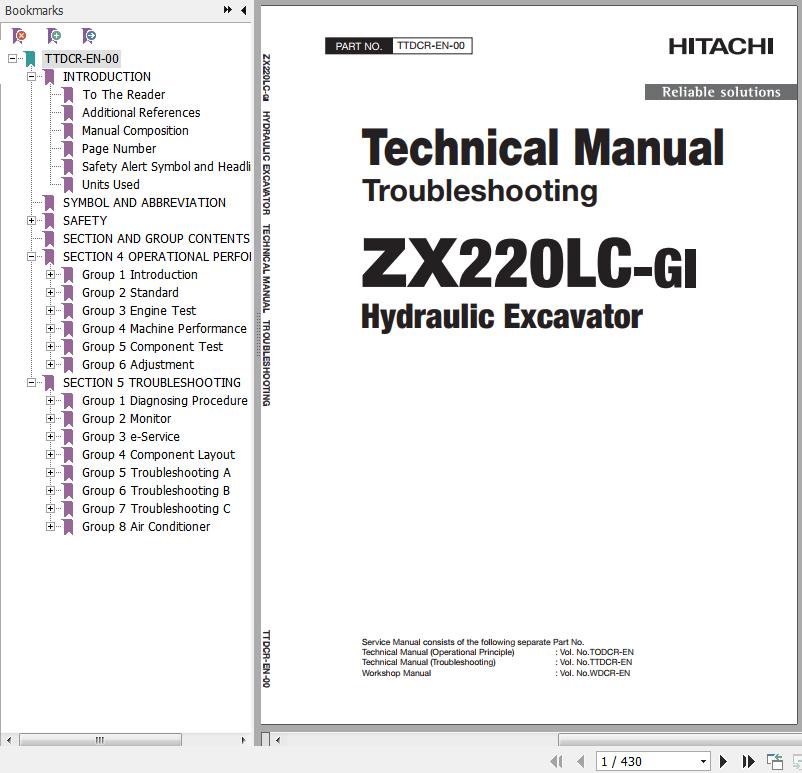The image size is (802, 773).
Task: Jump to the last page
Action: (x=747, y=761)
